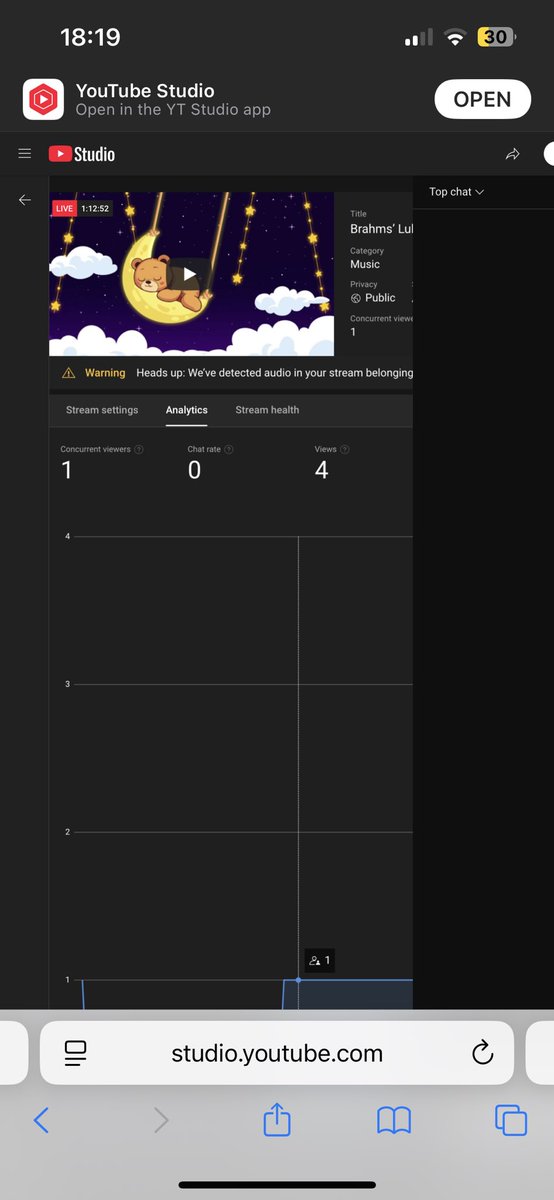The width and height of the screenshot is (554, 1200).
Task: Select the Music category text
Action: pos(365,264)
